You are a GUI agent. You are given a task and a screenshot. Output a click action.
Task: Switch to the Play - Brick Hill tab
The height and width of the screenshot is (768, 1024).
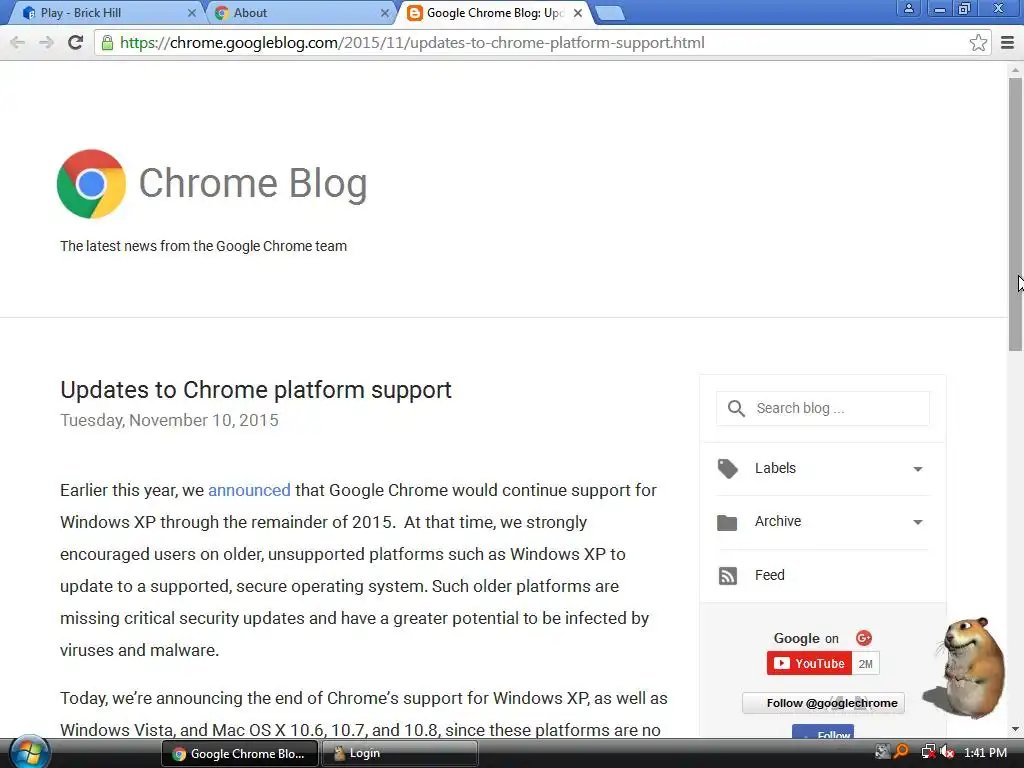(104, 13)
